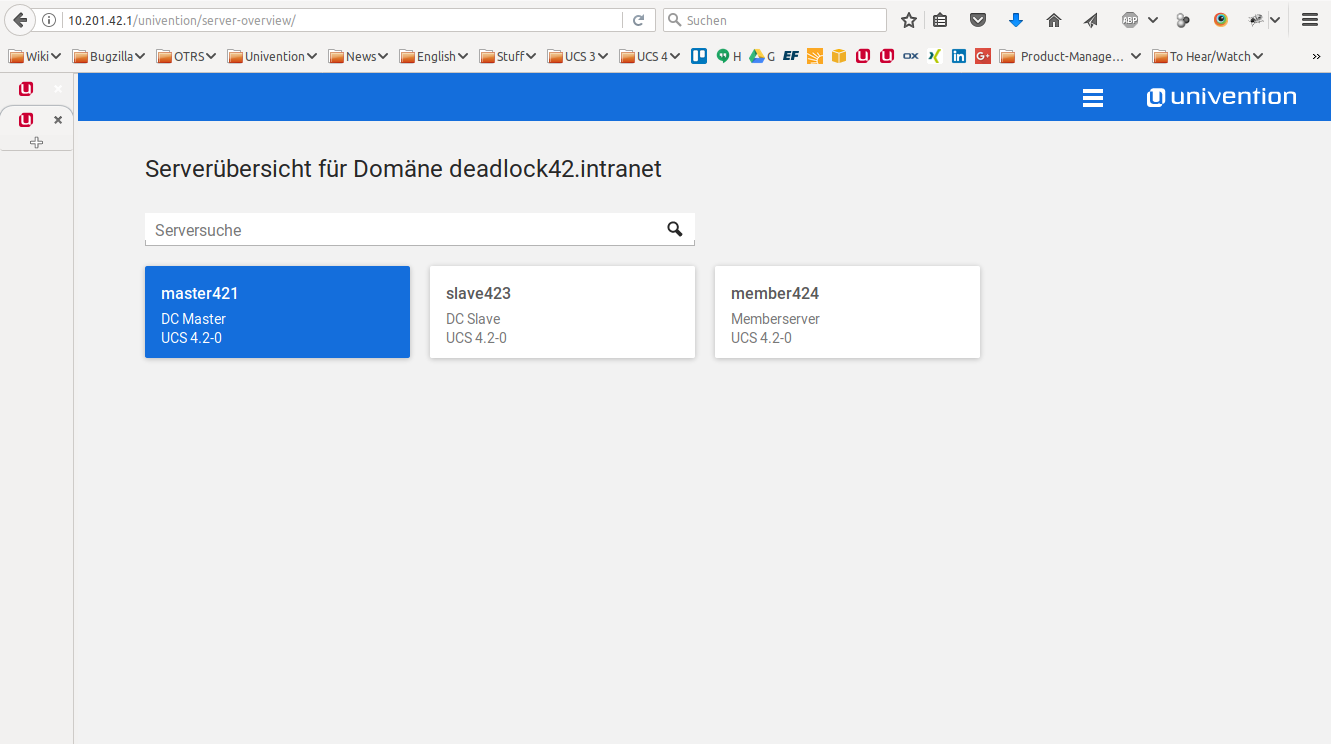The width and height of the screenshot is (1331, 744).
Task: Click into the Serversuche search field
Action: click(x=400, y=230)
